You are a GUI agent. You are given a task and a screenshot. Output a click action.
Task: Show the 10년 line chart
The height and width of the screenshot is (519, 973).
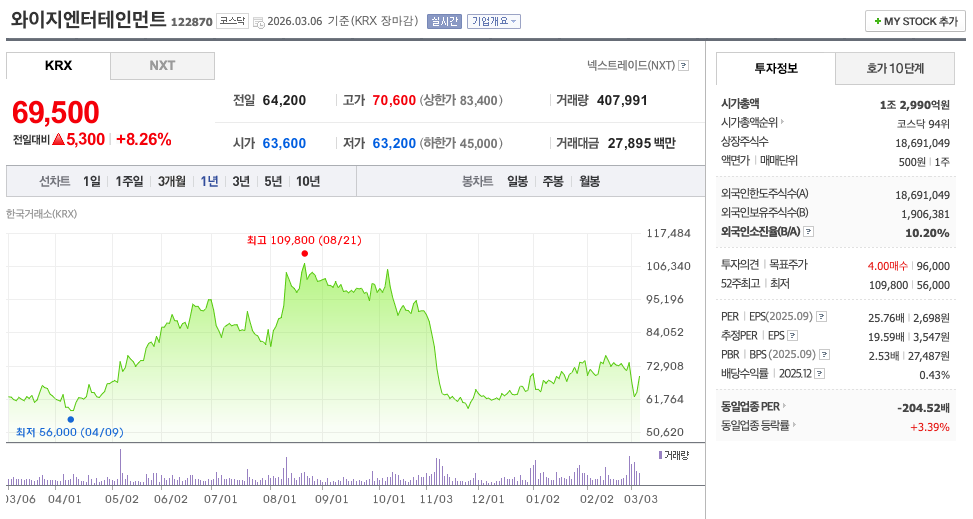(308, 181)
